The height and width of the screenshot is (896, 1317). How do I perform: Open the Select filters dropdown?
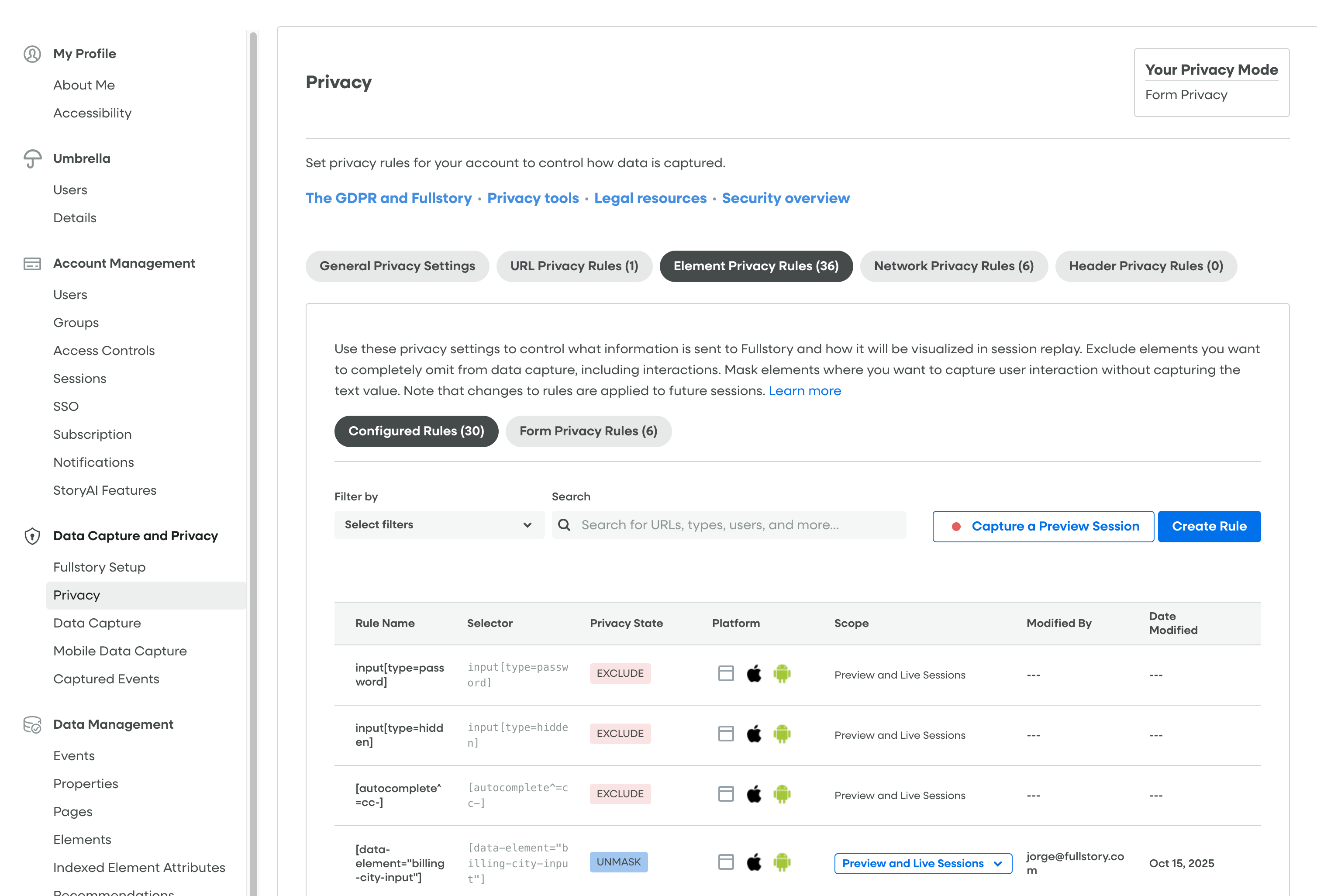click(x=439, y=525)
